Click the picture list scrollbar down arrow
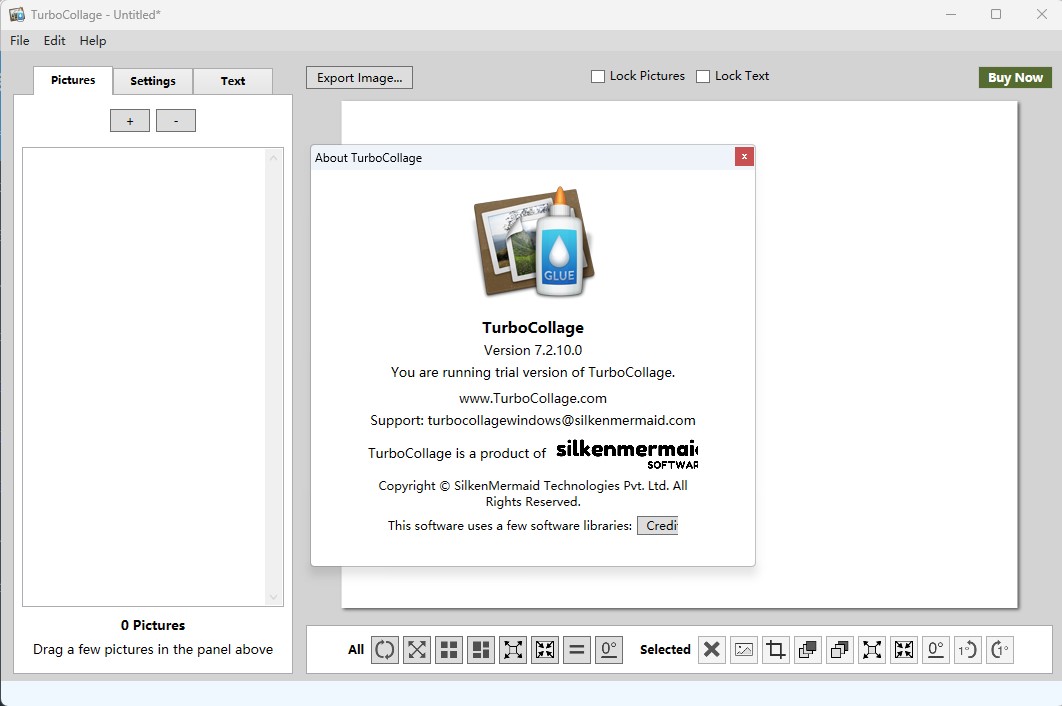Image resolution: width=1062 pixels, height=706 pixels. pyautogui.click(x=274, y=597)
